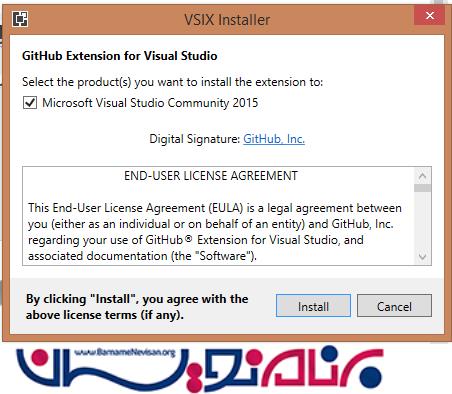Click the license agreement scrollbar thumb
452x394 pixels.
coord(422,188)
